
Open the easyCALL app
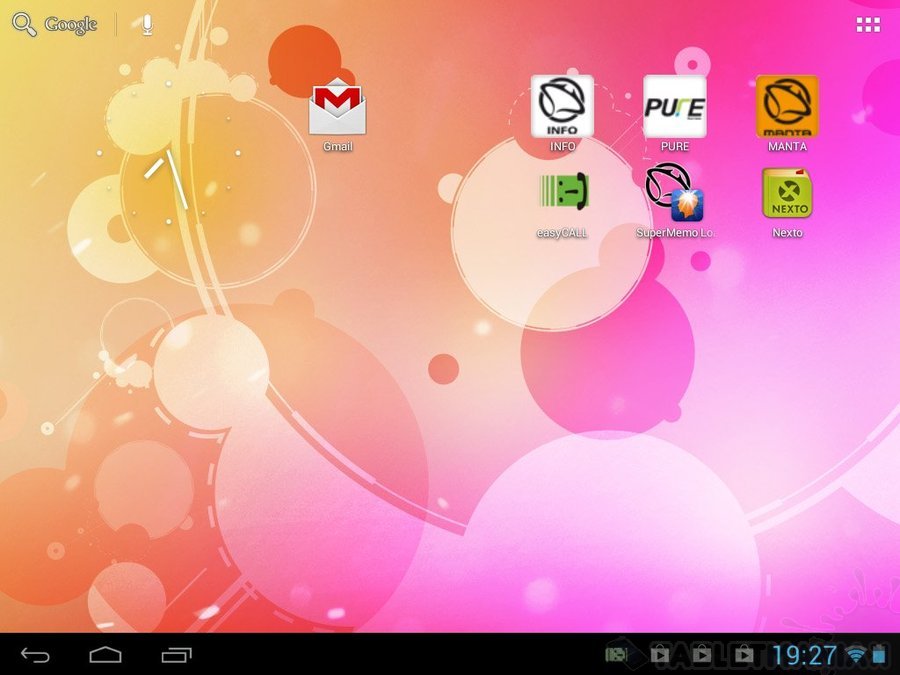(x=562, y=193)
